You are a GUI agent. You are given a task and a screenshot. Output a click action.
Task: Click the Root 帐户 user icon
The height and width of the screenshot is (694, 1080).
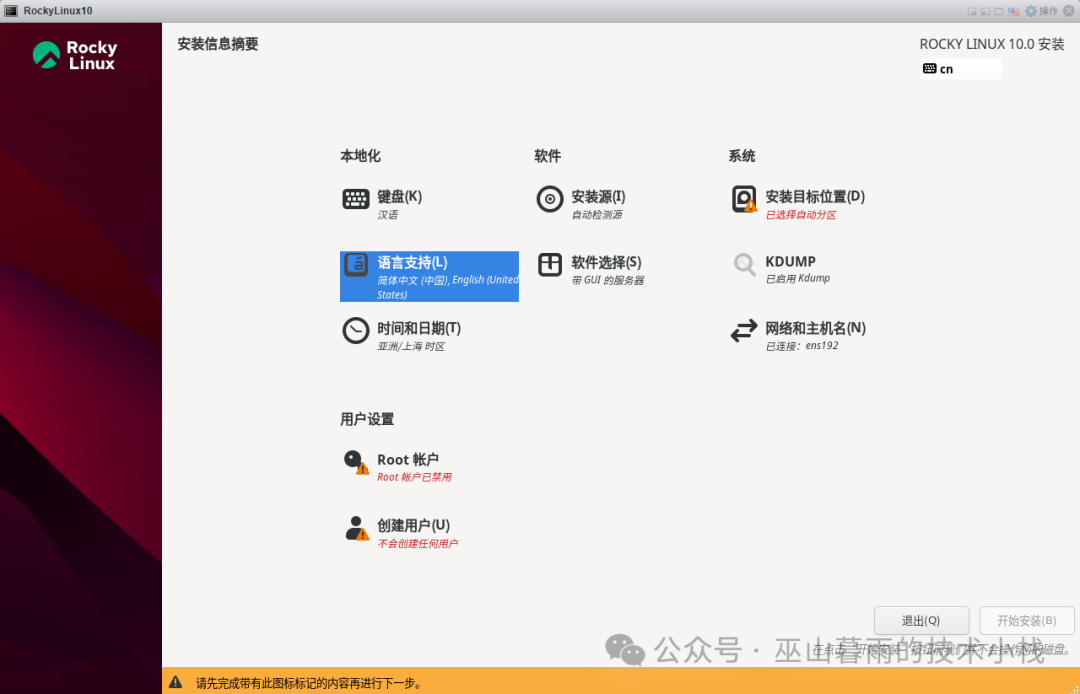[x=356, y=463]
